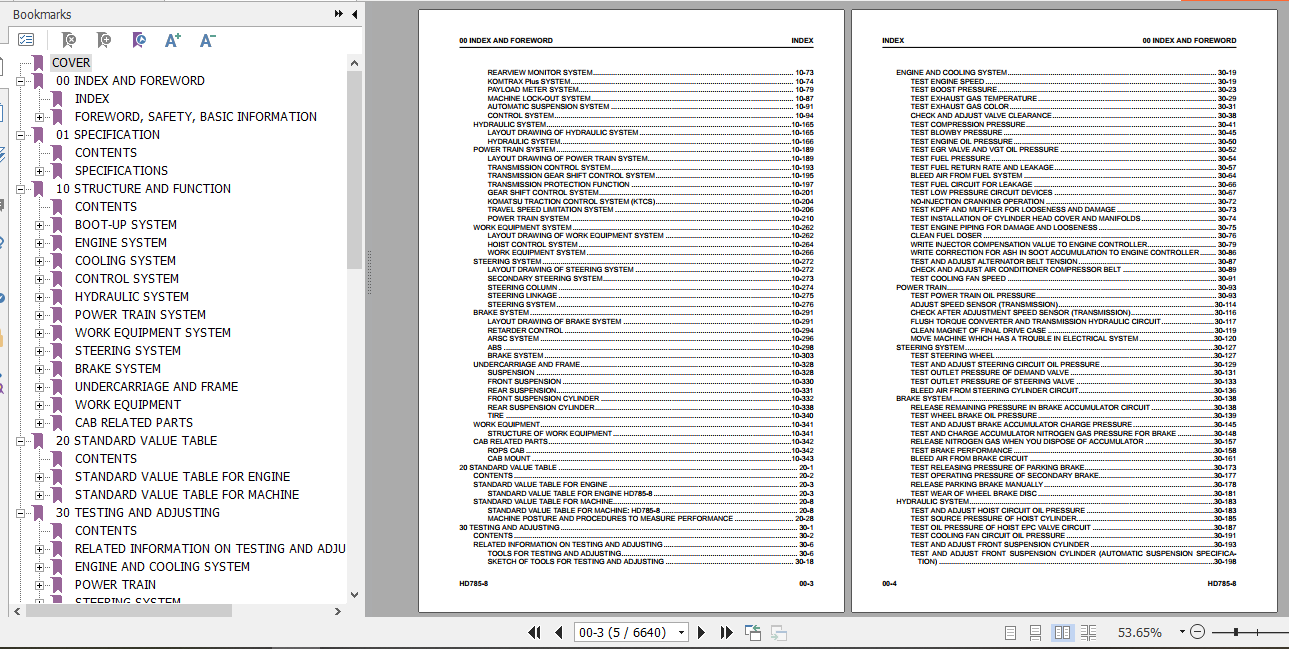
Task: Collapse the 20 STANDARD VALUE TABLE node
Action: click(21, 441)
